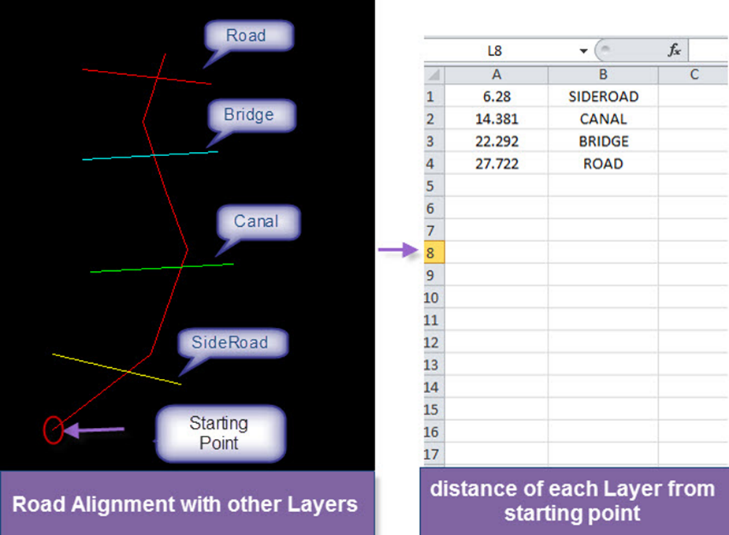Screen dimensions: 729x535
Task: Click the Name Box showing L8
Action: pos(495,50)
